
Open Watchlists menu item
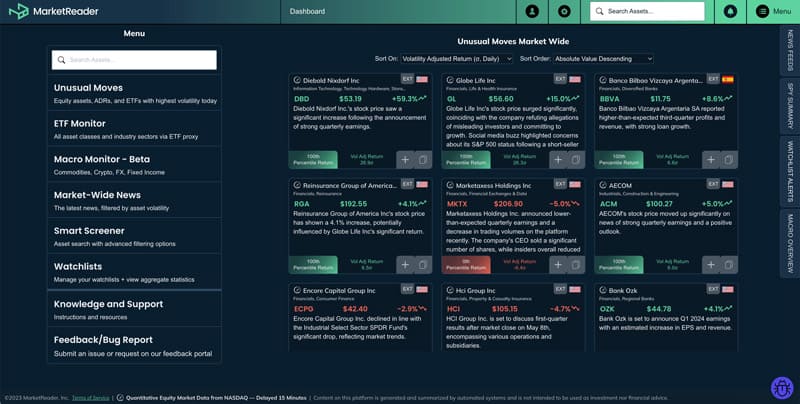134,272
